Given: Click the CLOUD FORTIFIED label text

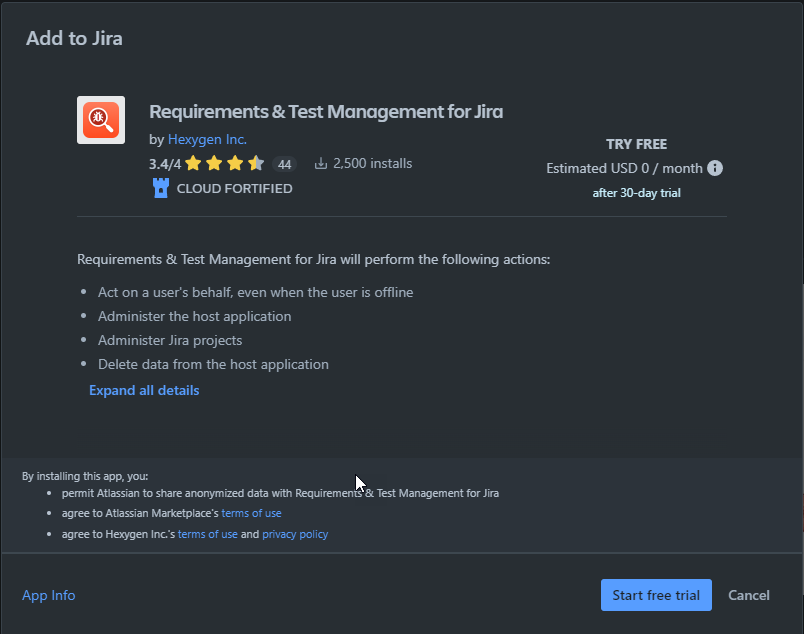Looking at the screenshot, I should click(x=234, y=188).
